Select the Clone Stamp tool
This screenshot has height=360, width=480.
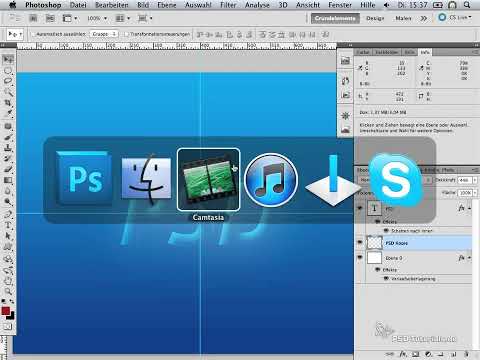point(8,148)
